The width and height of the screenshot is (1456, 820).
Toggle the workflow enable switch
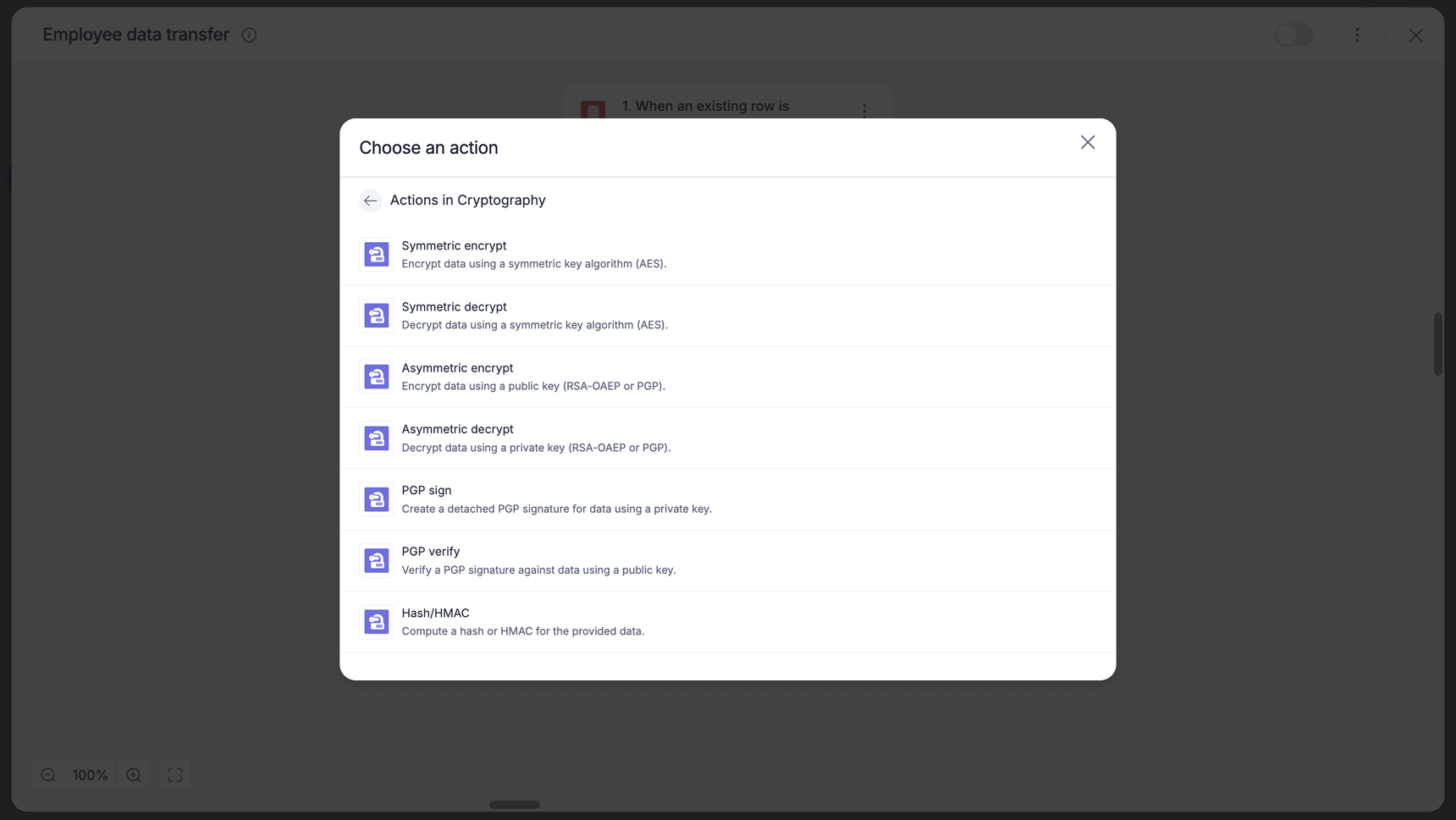pyautogui.click(x=1293, y=36)
